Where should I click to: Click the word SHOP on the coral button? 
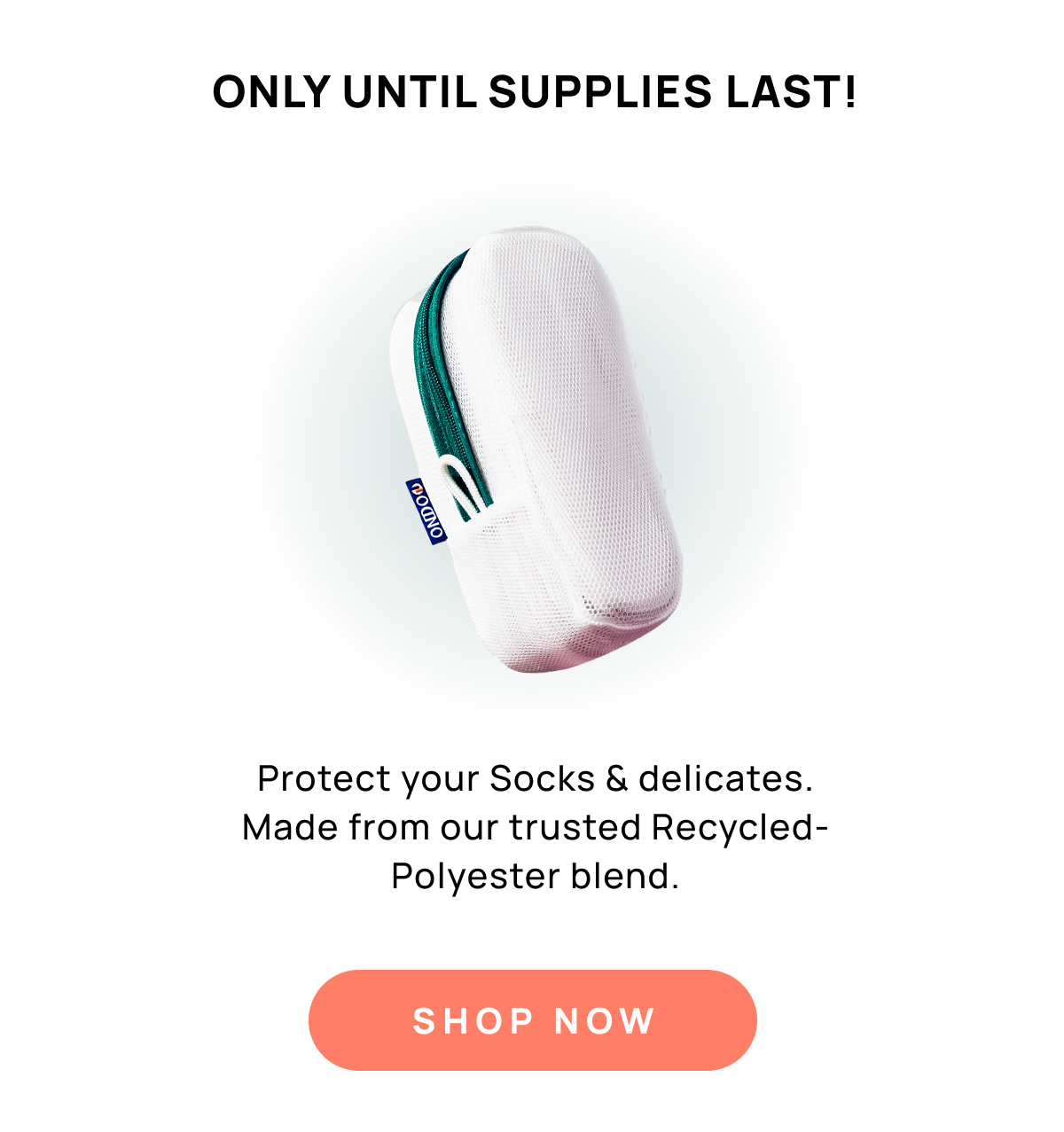coord(473,1021)
